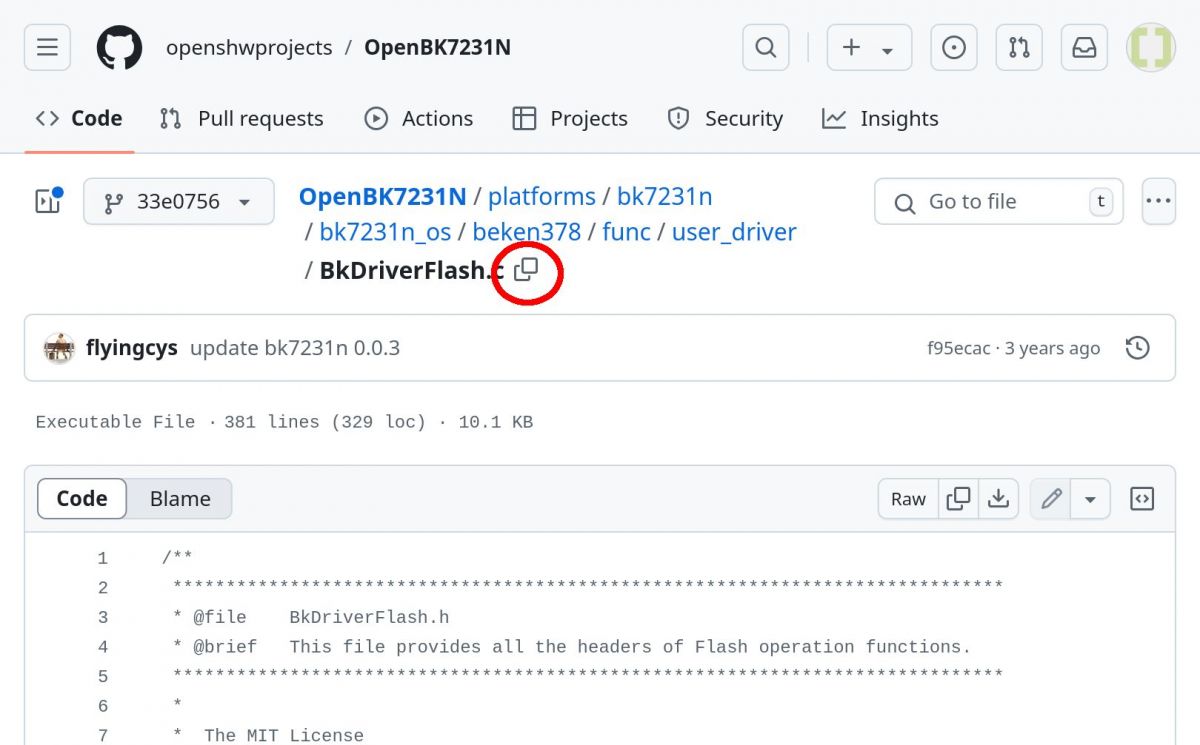
Task: Select code line number 1
Action: 102,558
